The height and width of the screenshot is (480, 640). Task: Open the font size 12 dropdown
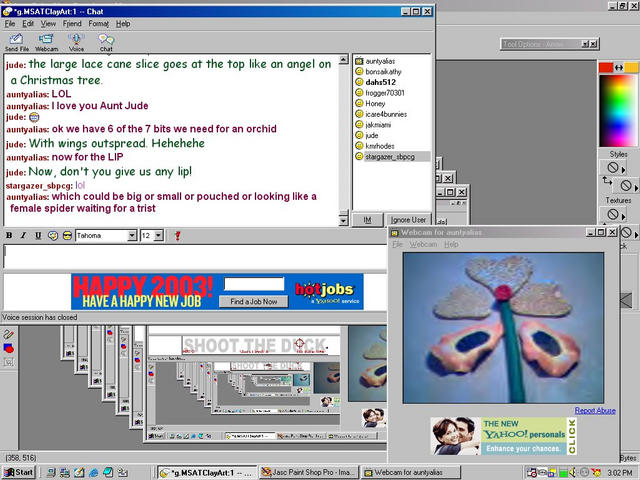159,236
